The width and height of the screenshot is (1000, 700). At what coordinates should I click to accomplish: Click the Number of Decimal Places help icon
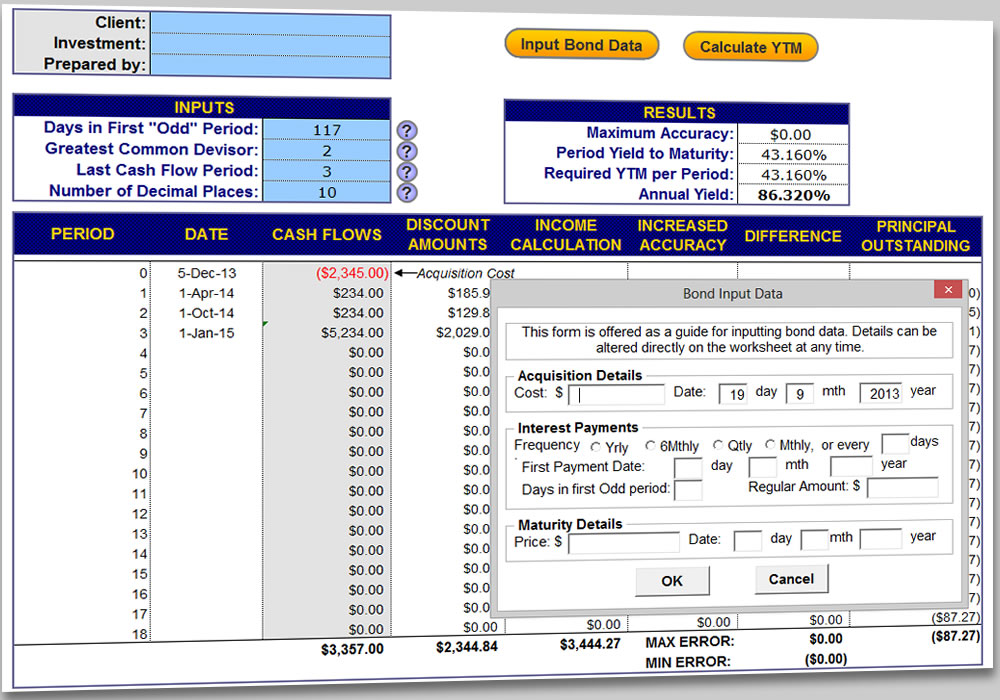click(405, 192)
